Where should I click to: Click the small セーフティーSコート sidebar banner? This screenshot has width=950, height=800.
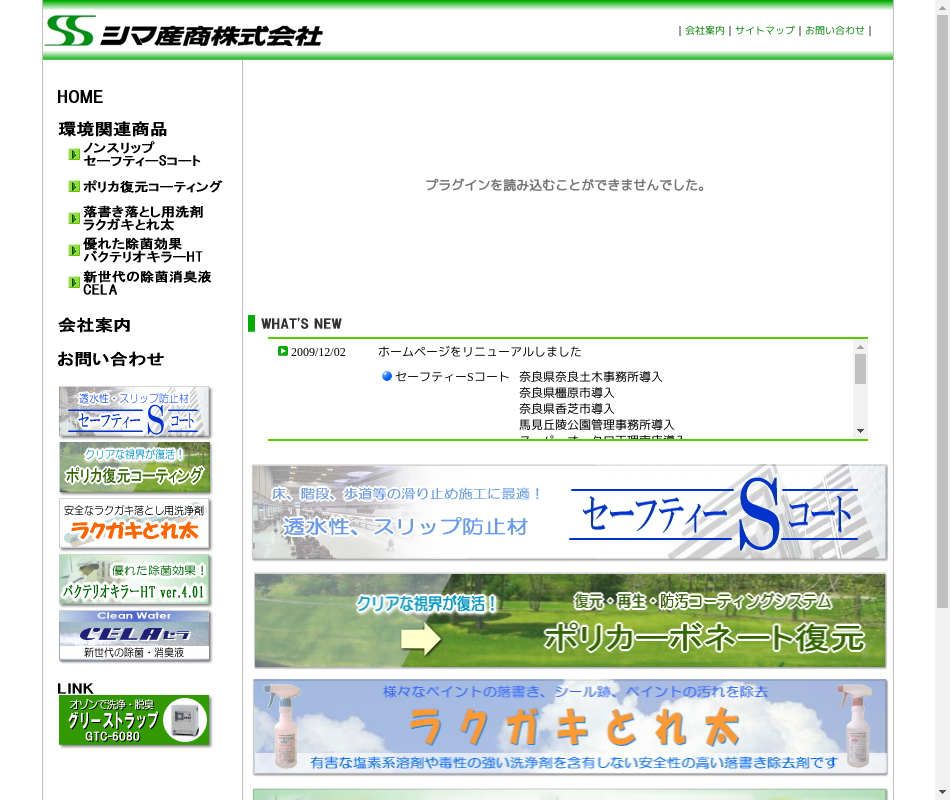click(134, 411)
